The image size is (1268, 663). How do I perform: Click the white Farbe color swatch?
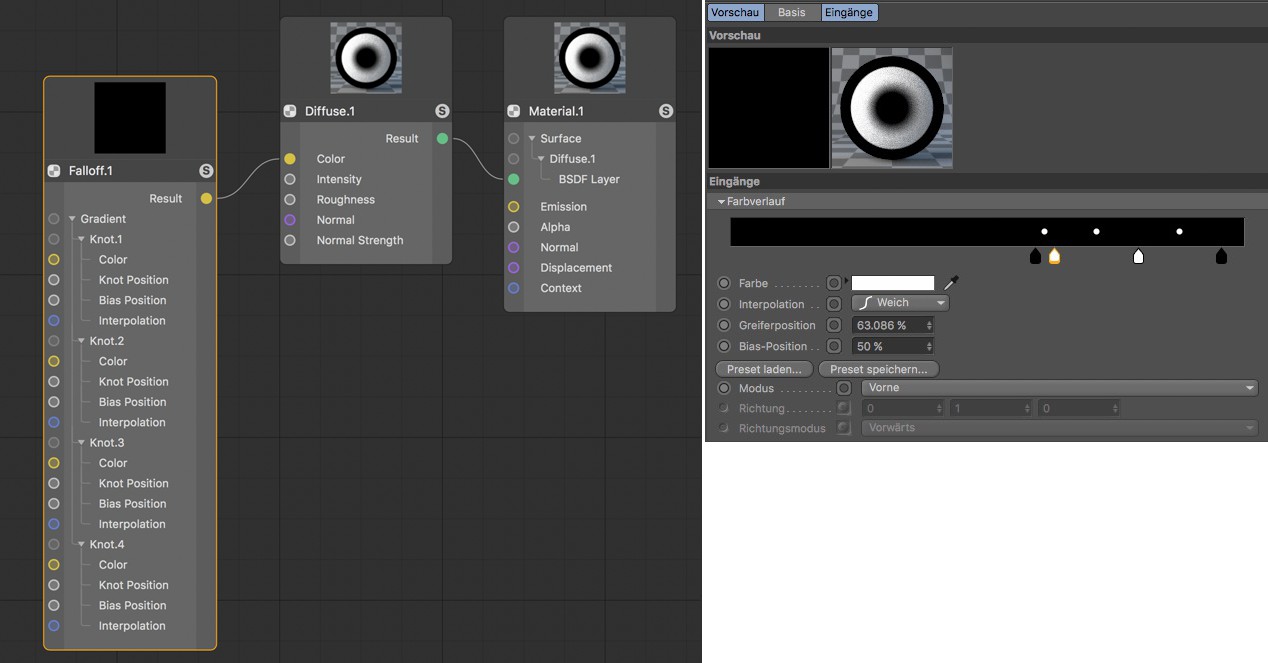click(893, 283)
